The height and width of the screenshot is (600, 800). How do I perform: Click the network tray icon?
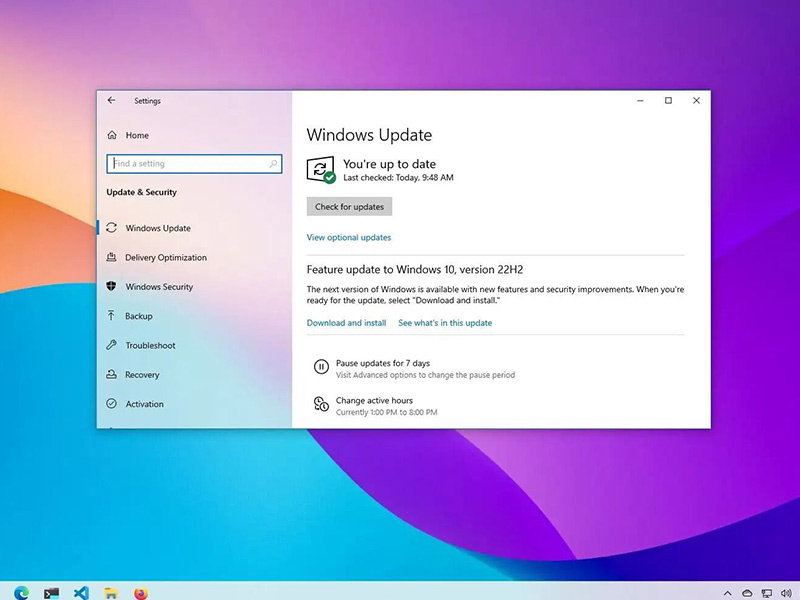click(x=766, y=593)
